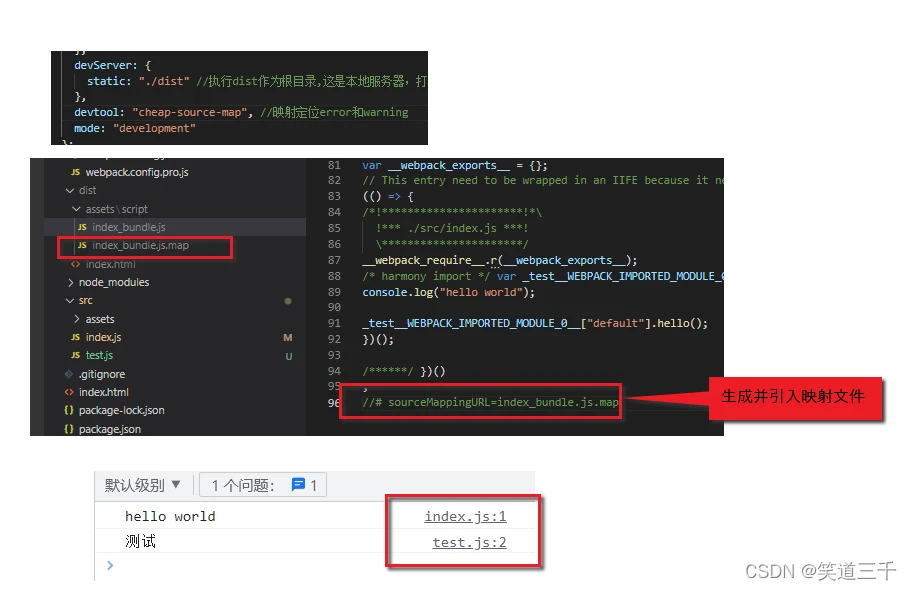This screenshot has width=912, height=590.
Task: Click the devtool cheap-source-map config line
Action: (x=241, y=112)
